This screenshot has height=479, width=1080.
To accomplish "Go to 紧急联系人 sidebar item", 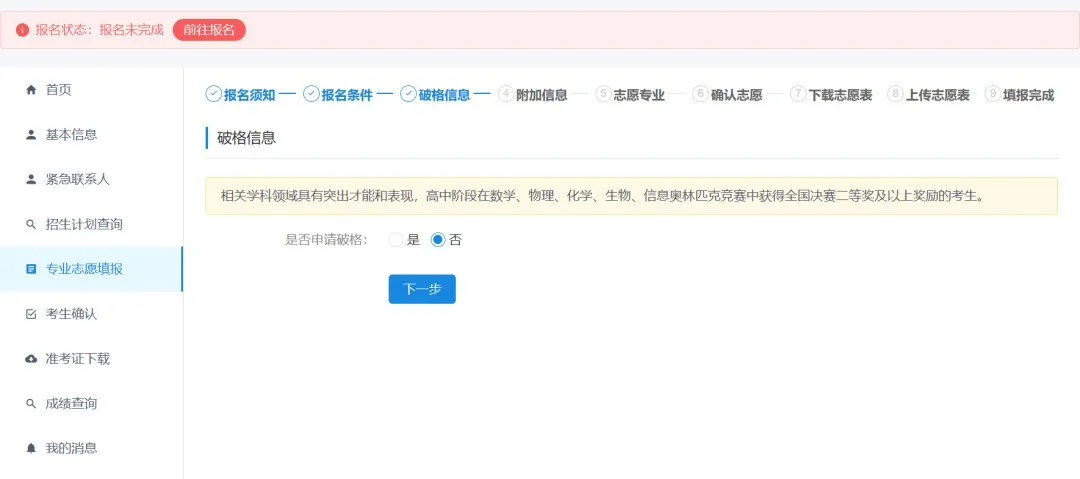I will [91, 180].
